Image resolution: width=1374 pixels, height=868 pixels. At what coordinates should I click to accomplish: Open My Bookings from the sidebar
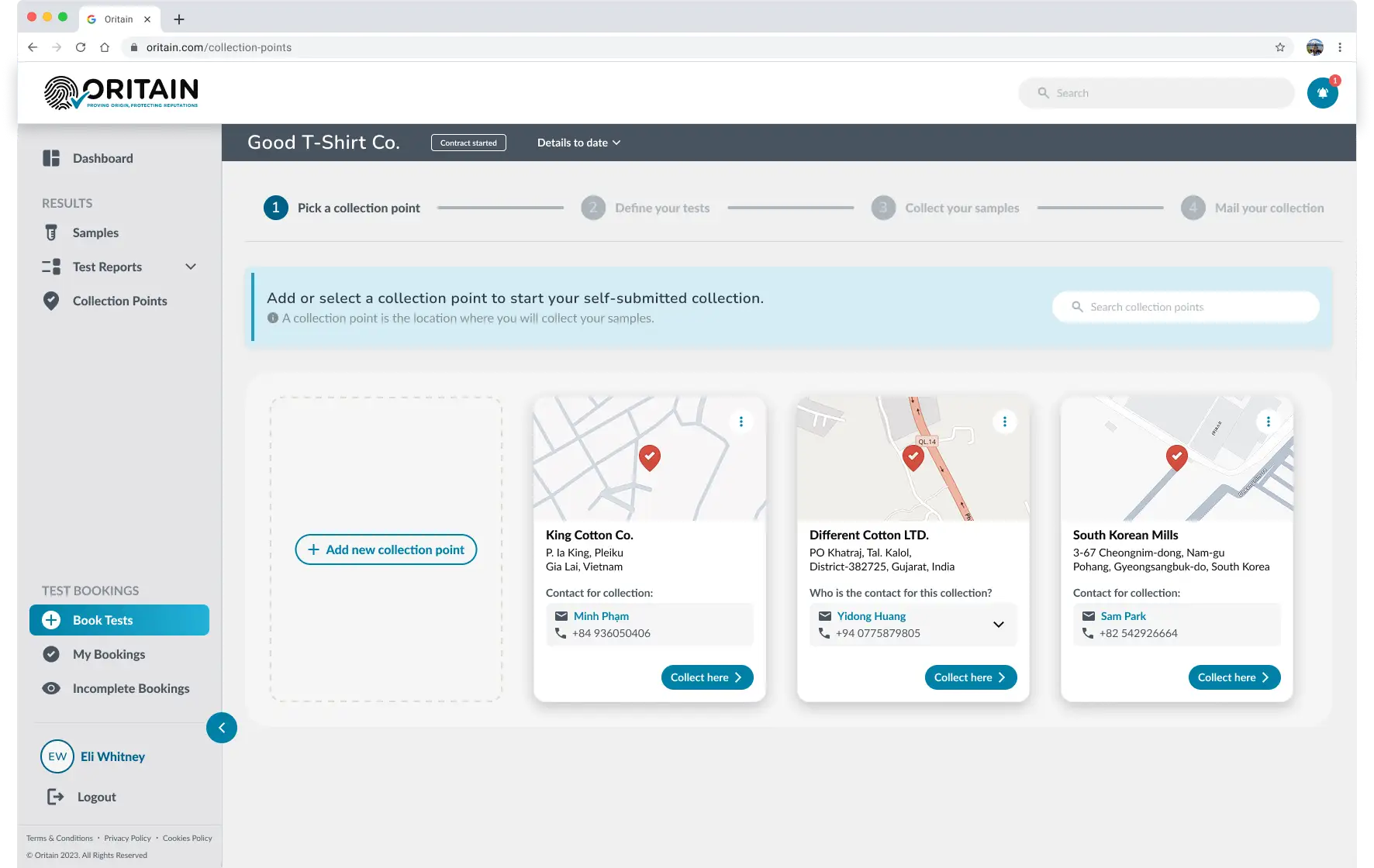(109, 654)
